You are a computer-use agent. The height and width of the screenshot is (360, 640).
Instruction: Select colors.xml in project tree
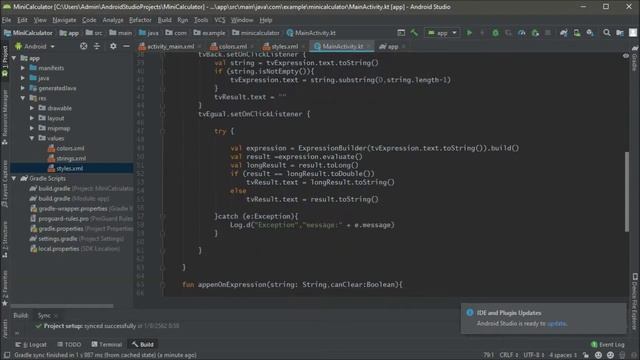(70, 148)
